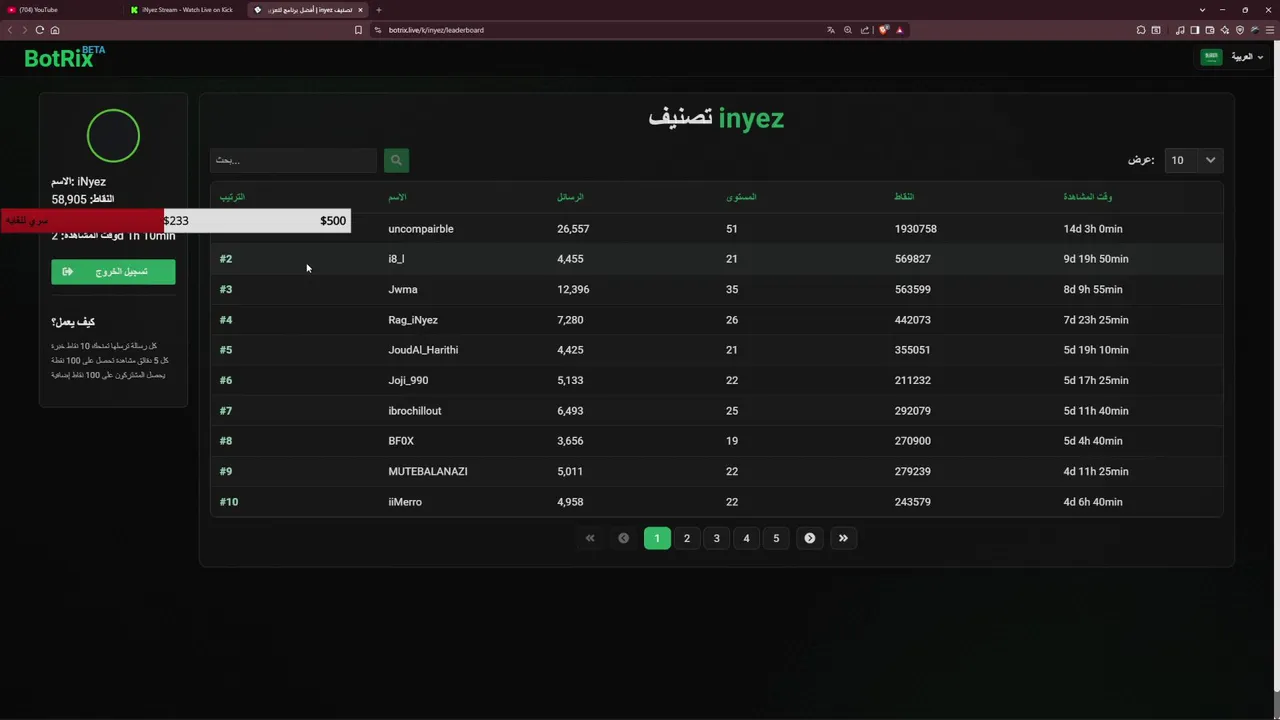Go to previous leaderboard page arrow
The image size is (1280, 720).
[x=623, y=538]
